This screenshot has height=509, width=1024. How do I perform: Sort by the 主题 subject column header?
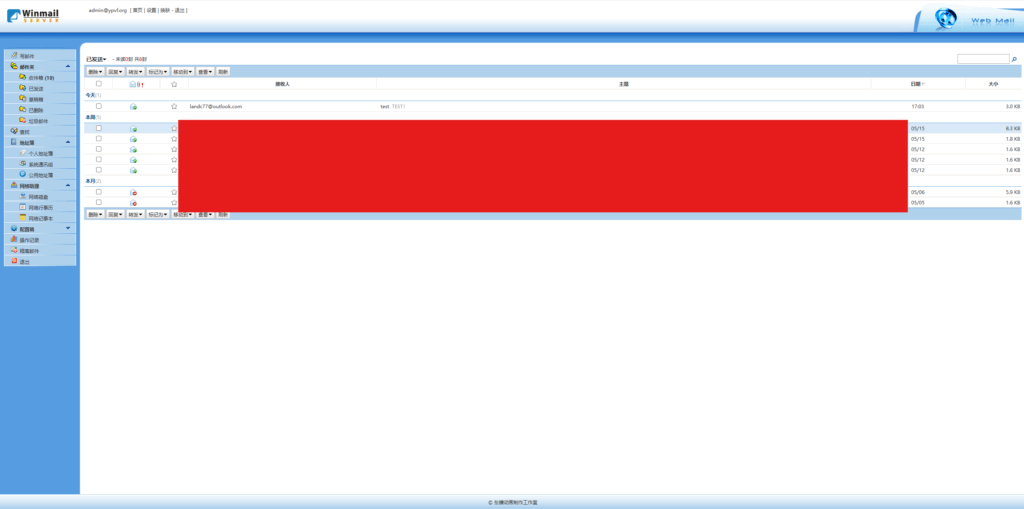click(x=624, y=84)
